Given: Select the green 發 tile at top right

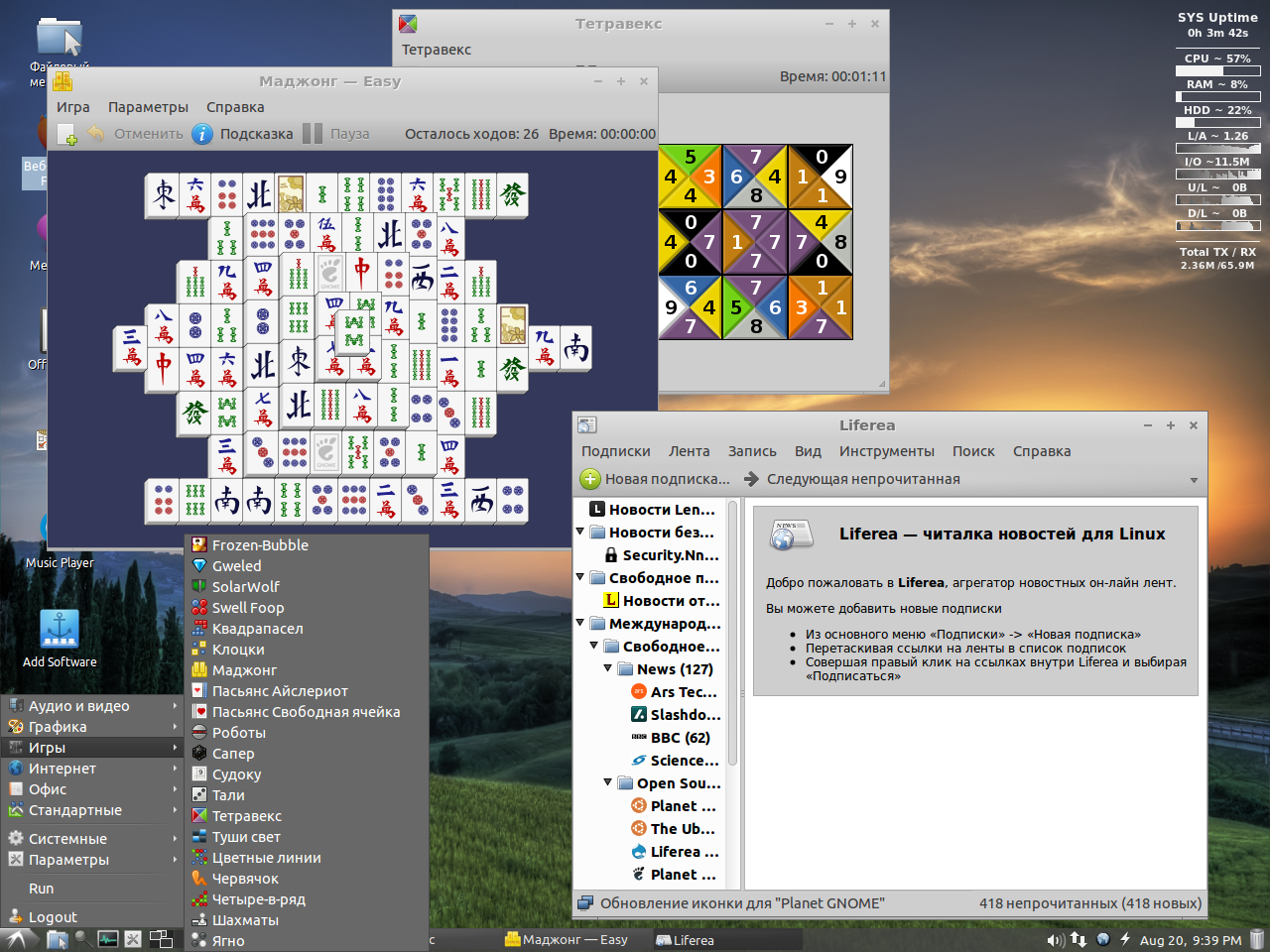Looking at the screenshot, I should (512, 195).
